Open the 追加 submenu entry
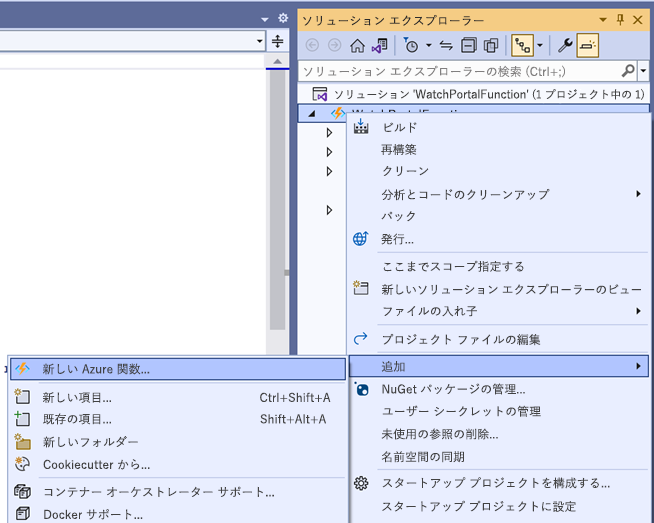The height and width of the screenshot is (523, 654). (499, 366)
